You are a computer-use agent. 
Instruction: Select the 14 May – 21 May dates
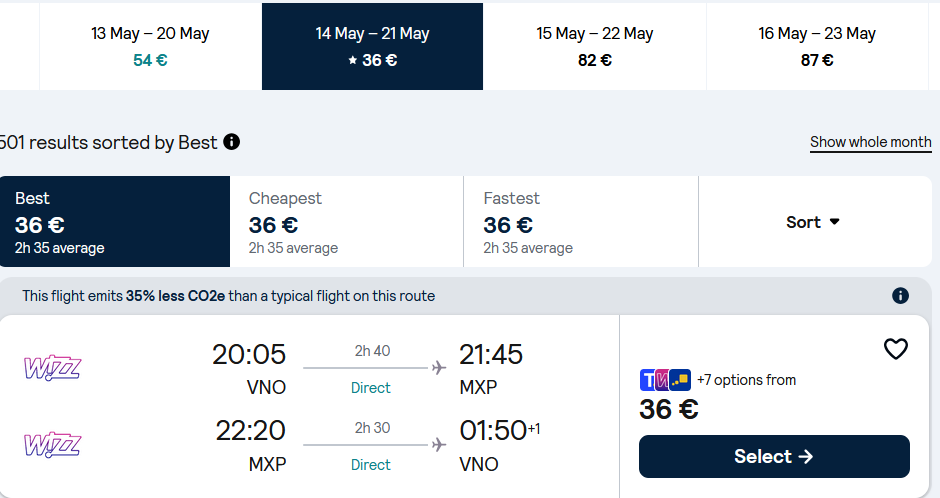tap(372, 46)
